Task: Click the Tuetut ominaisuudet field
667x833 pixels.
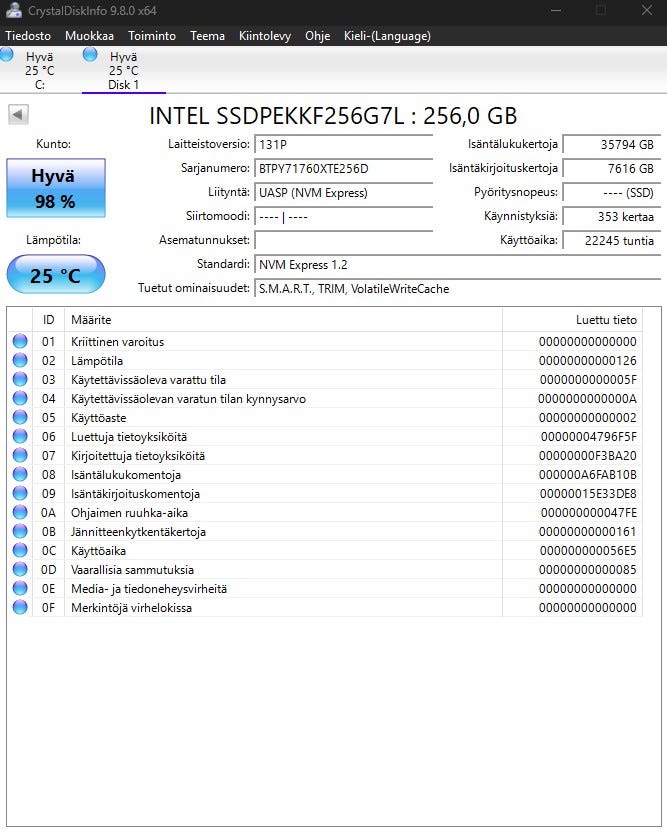Action: coord(458,288)
